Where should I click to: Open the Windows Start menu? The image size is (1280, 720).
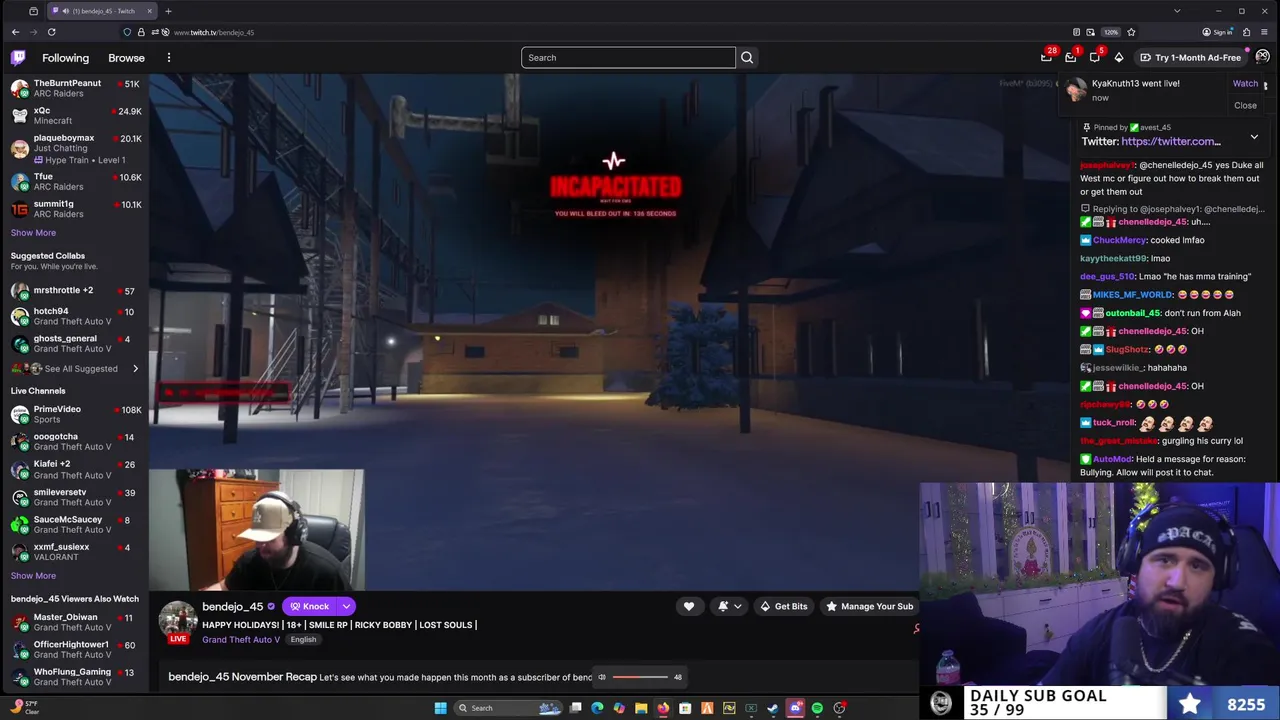[440, 708]
